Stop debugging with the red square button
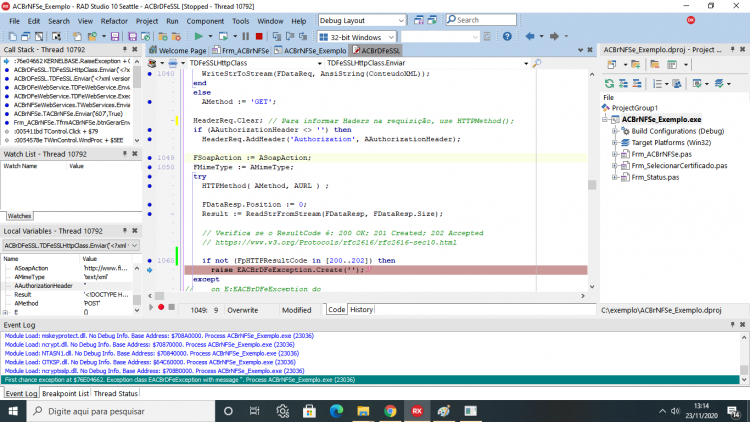 259,36
